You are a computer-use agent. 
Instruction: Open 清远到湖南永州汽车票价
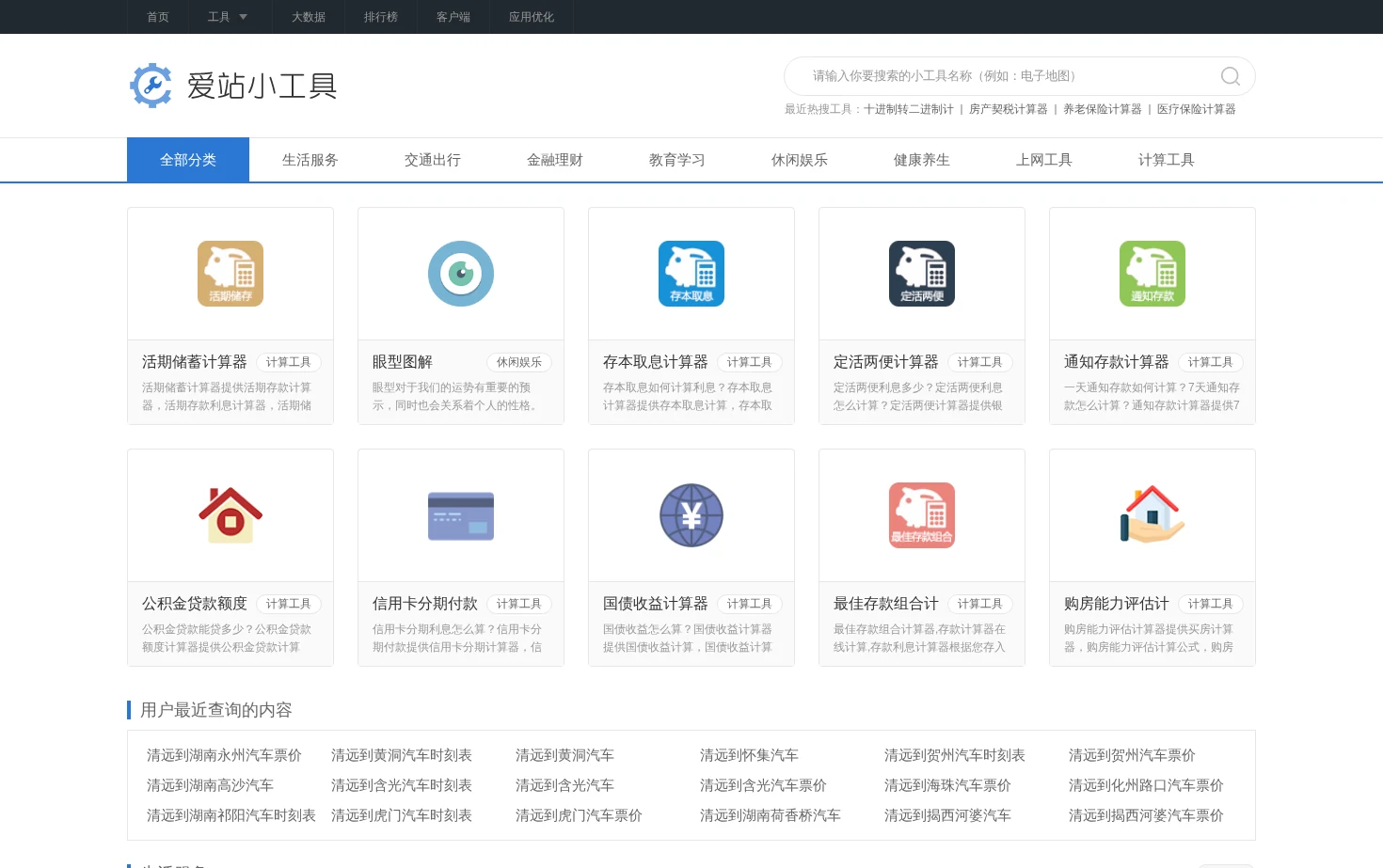[224, 755]
